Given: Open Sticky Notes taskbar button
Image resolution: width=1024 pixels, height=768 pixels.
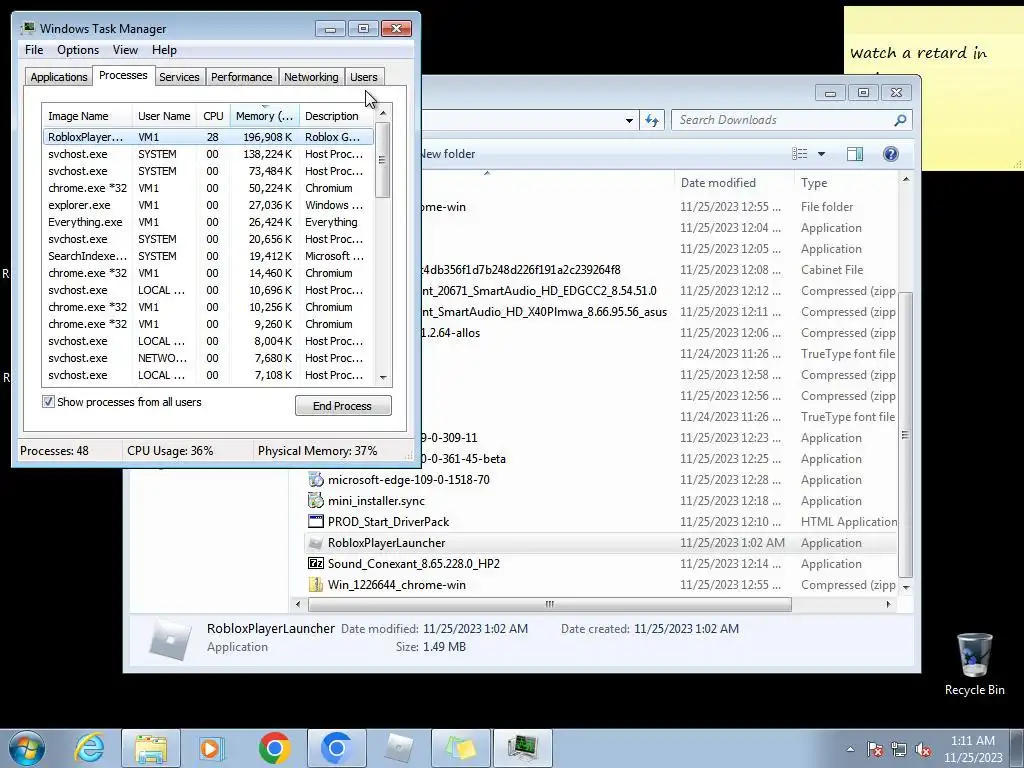Looking at the screenshot, I should [460, 748].
